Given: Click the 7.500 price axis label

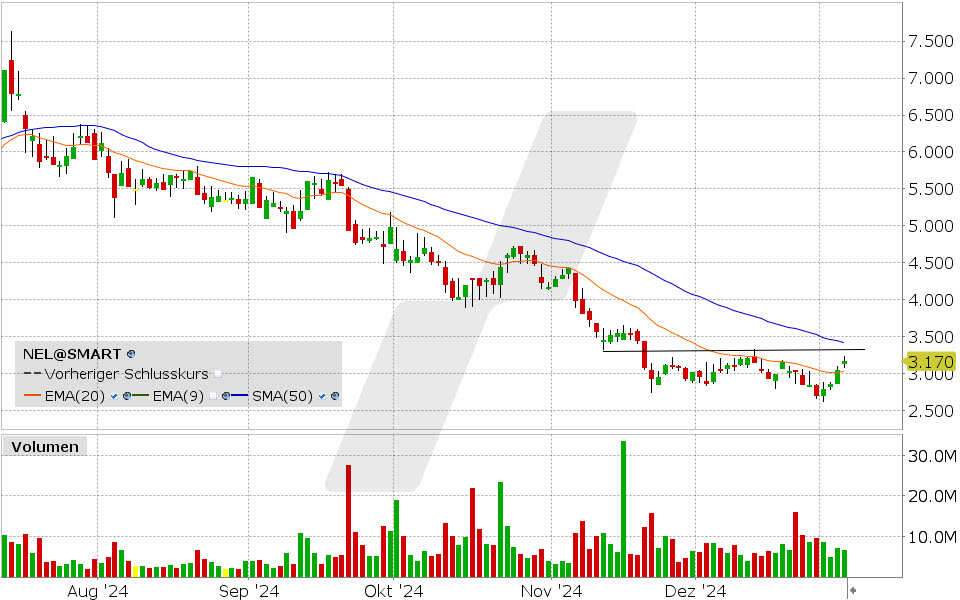Looking at the screenshot, I should 931,42.
